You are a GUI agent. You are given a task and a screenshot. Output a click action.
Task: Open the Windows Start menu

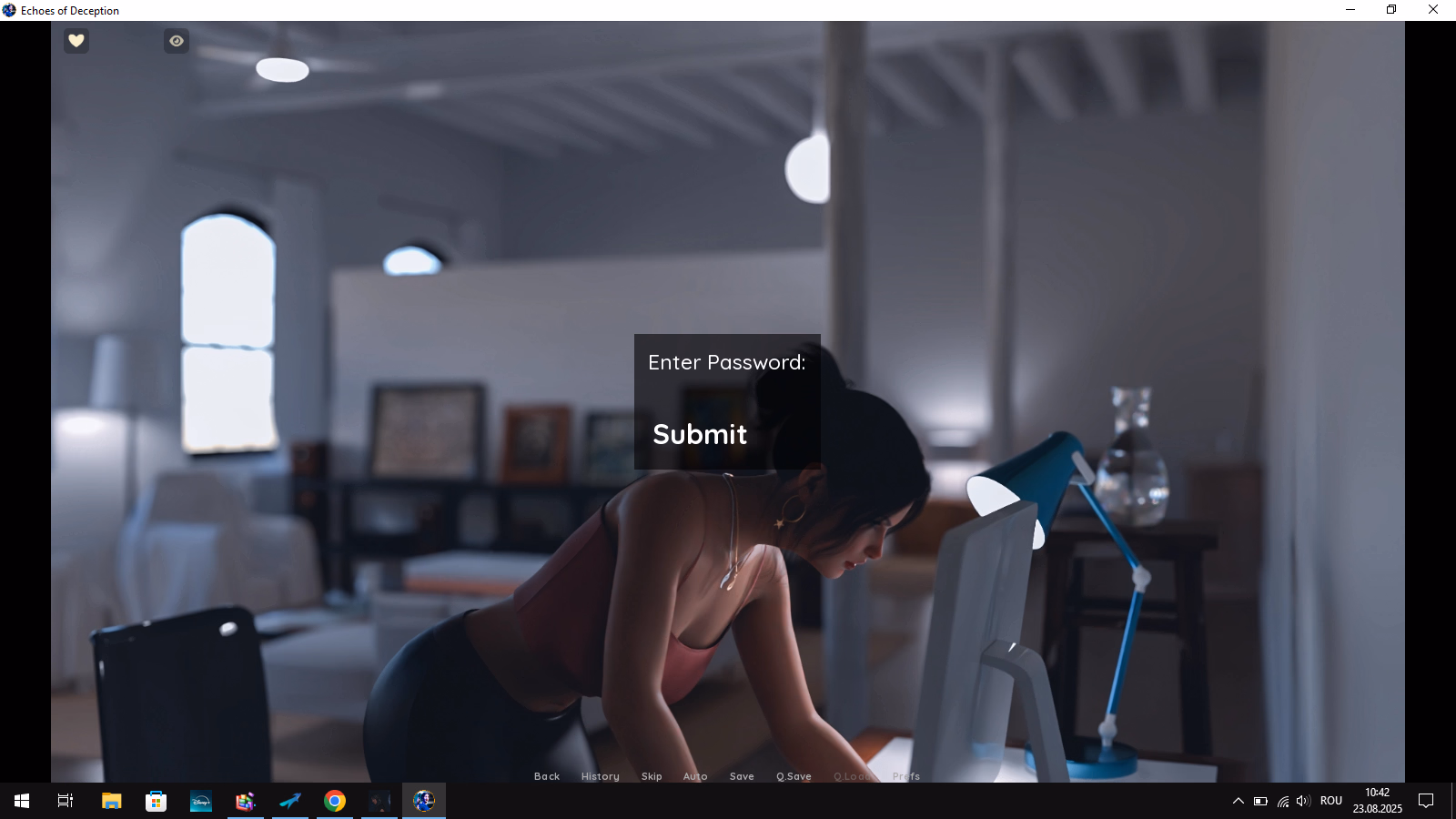tap(22, 801)
